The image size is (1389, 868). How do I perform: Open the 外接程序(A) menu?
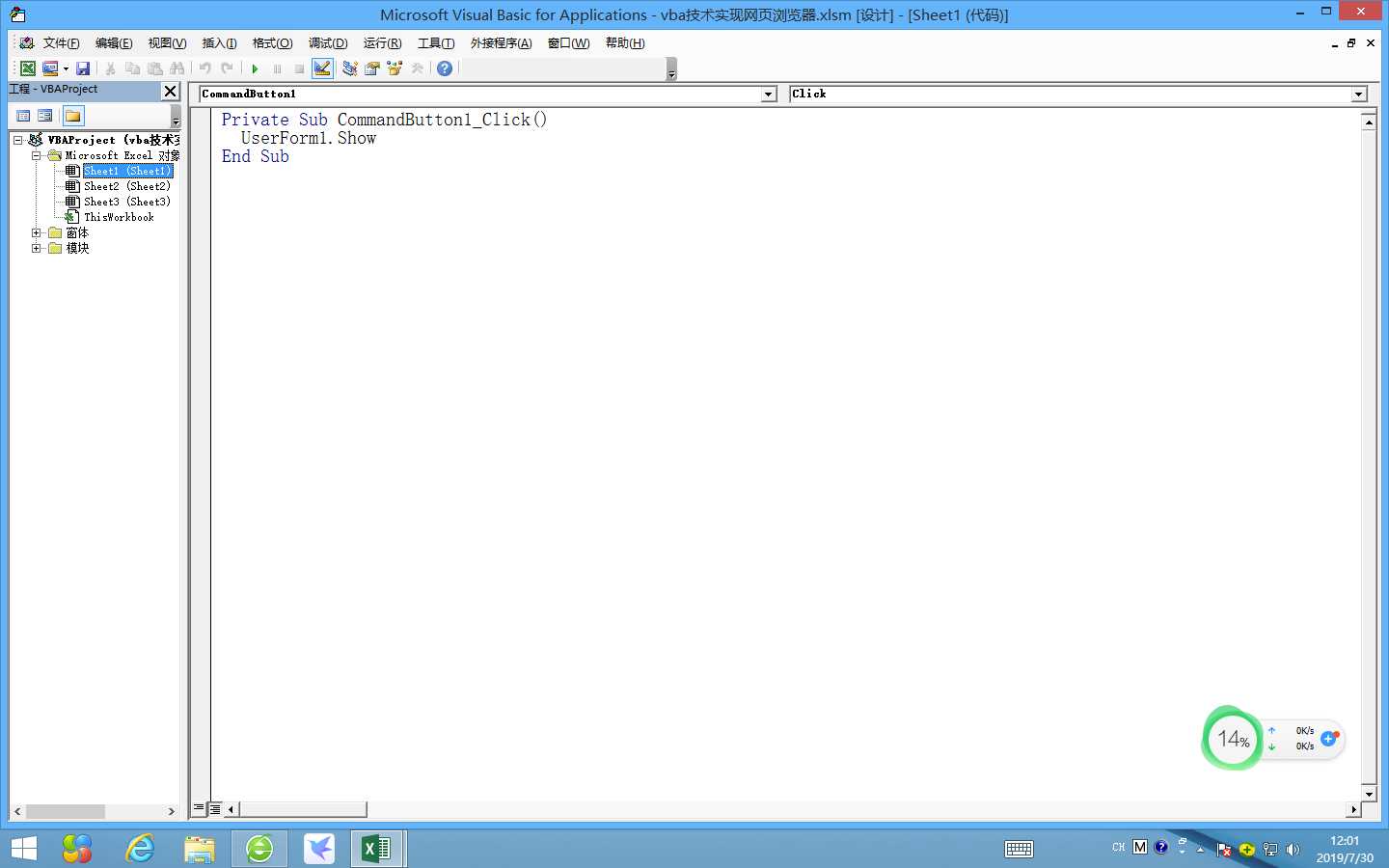point(501,43)
